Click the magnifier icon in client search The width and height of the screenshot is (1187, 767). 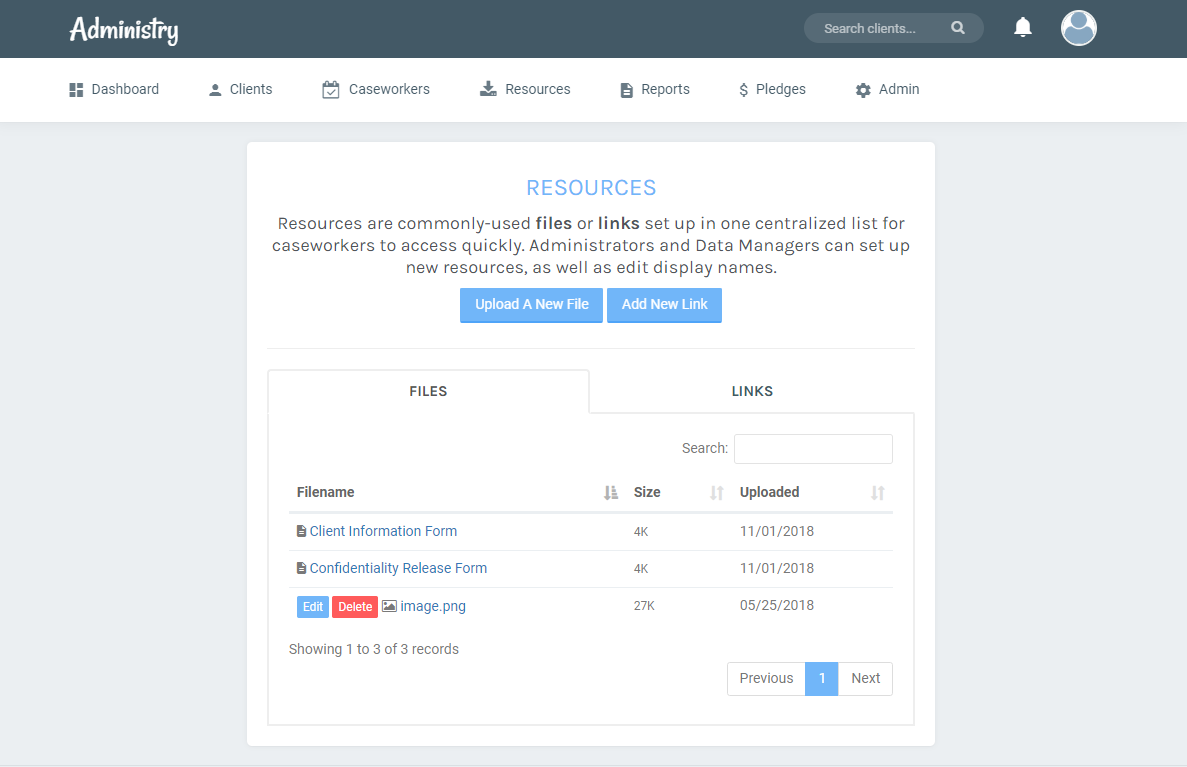tap(957, 28)
